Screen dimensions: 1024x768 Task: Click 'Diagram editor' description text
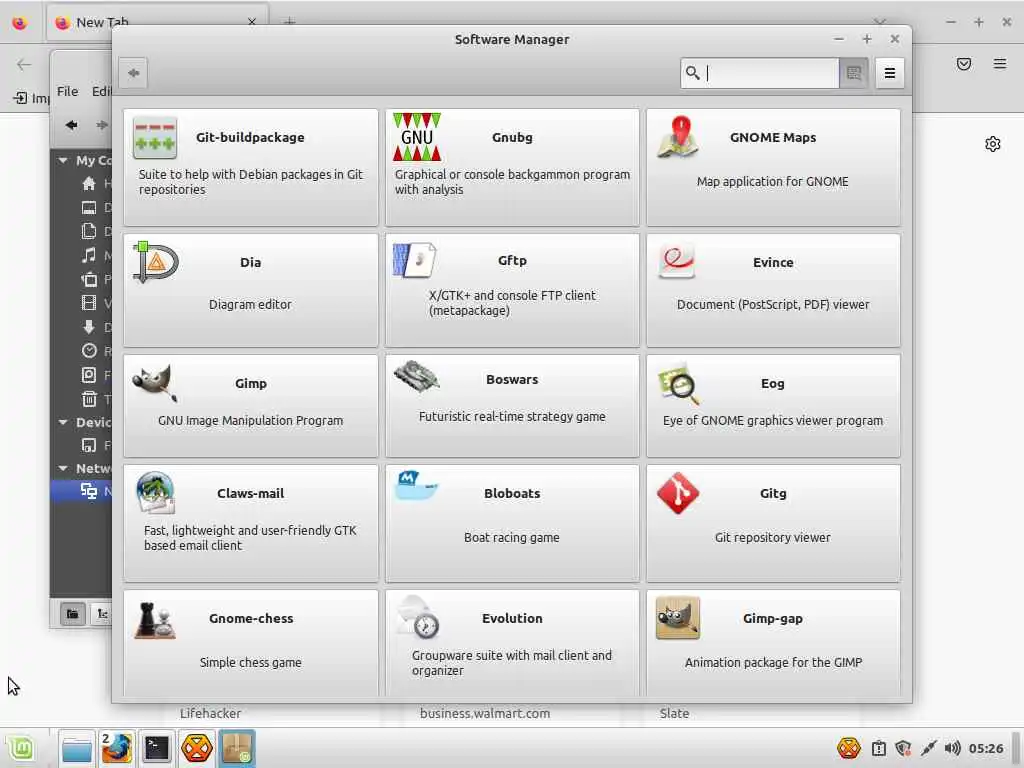(250, 304)
